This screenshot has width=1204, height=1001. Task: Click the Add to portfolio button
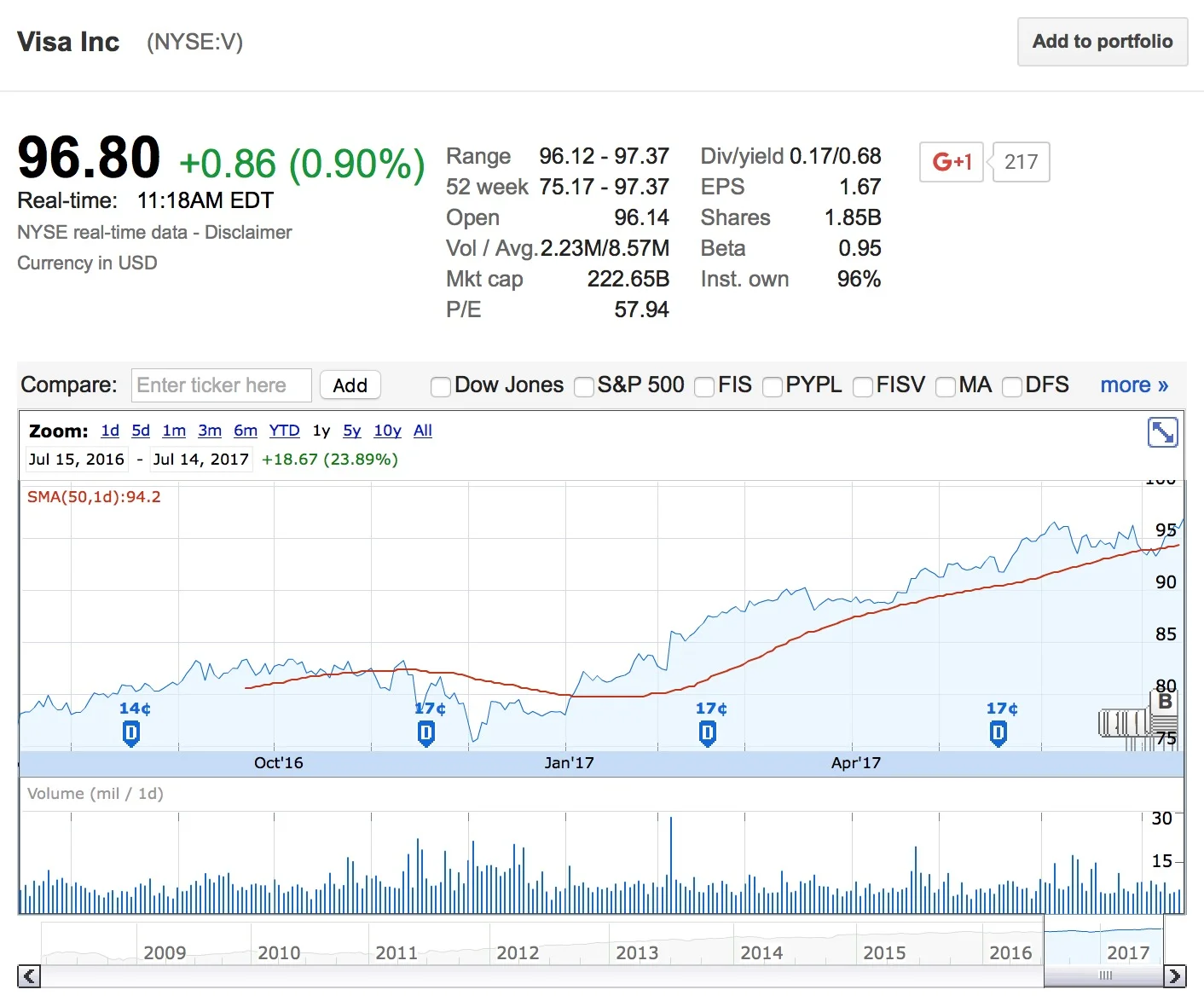(1103, 42)
